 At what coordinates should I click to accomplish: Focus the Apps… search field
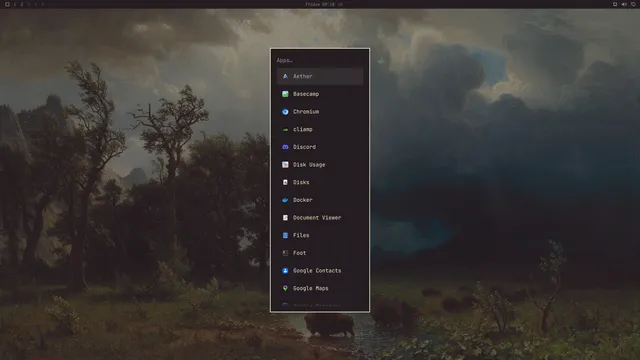tap(320, 60)
